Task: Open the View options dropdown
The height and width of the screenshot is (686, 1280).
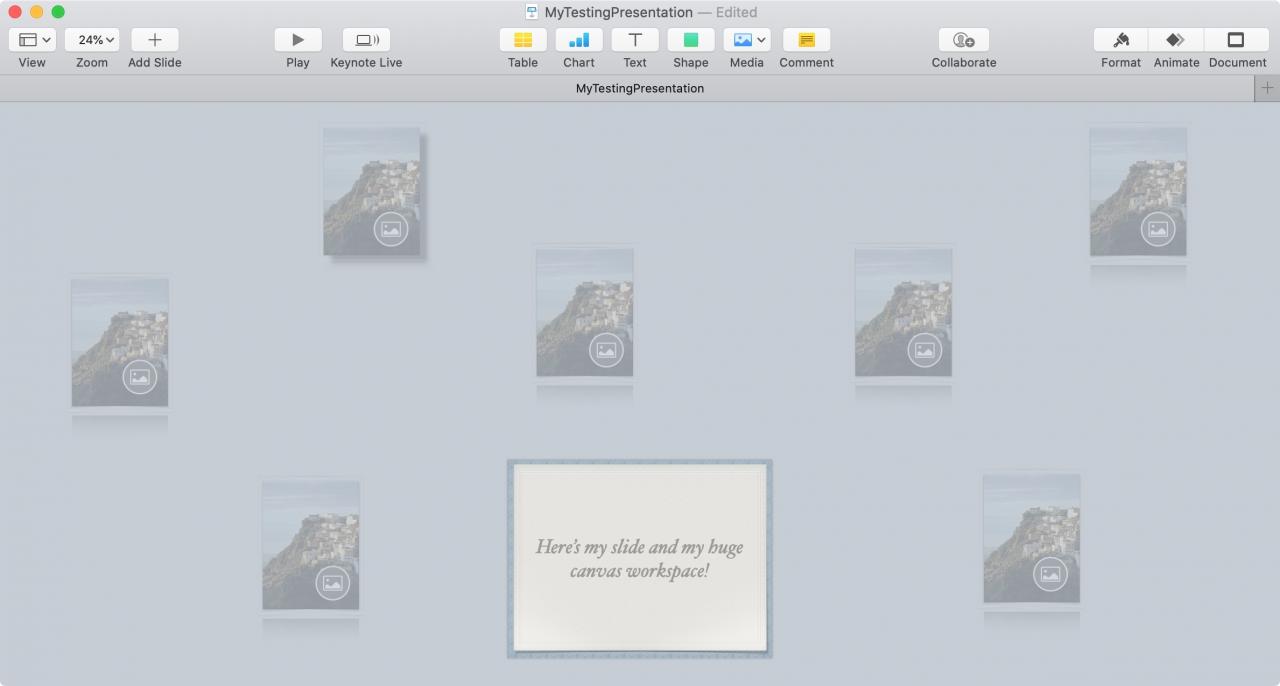Action: tap(32, 40)
